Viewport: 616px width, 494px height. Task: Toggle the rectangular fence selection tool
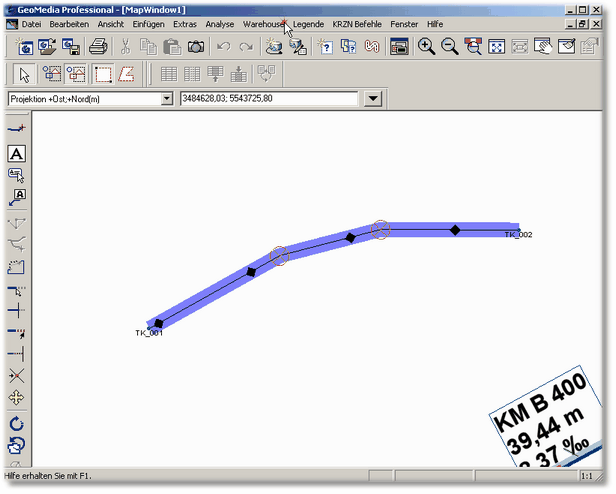pyautogui.click(x=102, y=73)
